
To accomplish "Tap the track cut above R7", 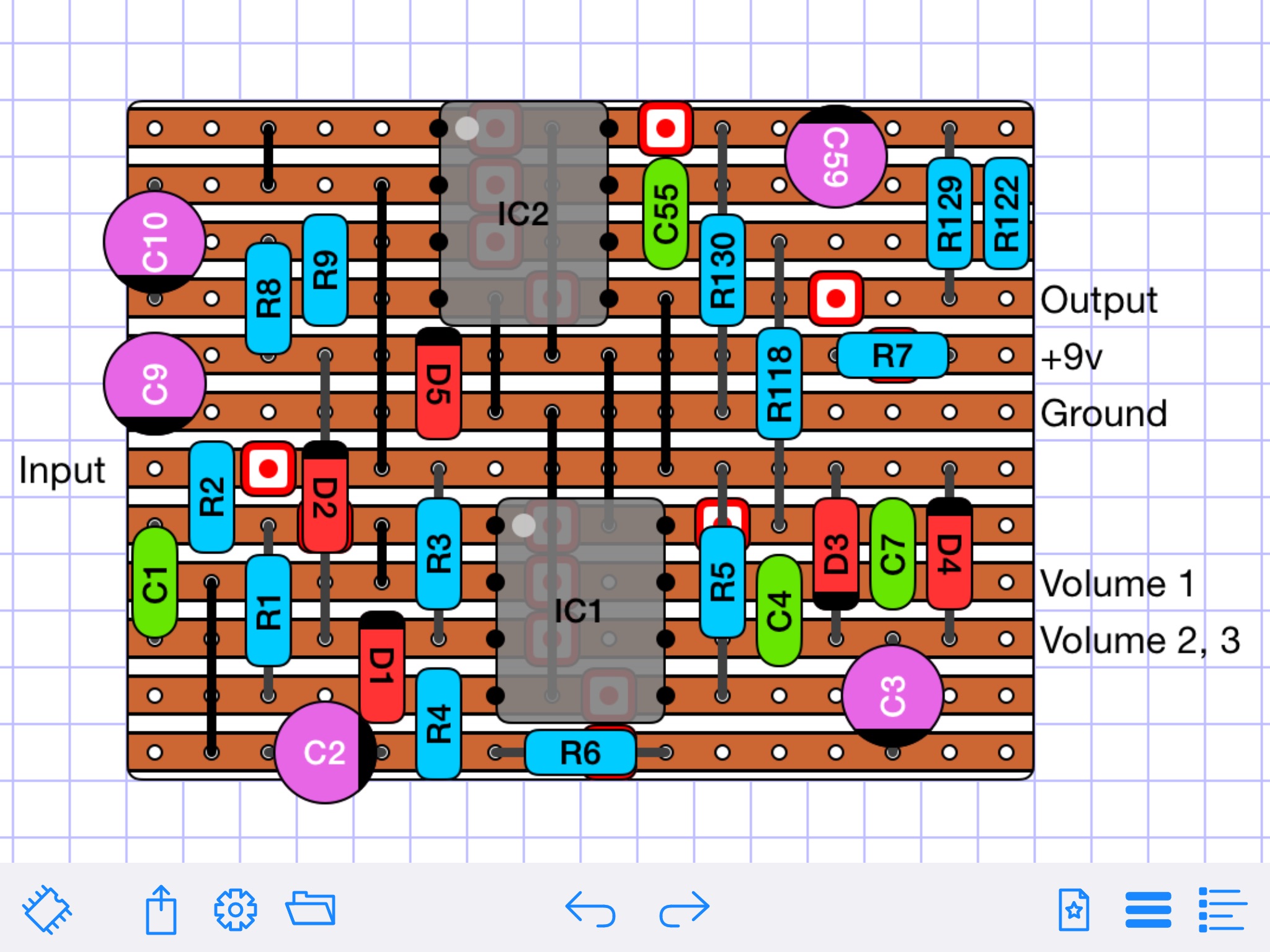I will tap(836, 299).
